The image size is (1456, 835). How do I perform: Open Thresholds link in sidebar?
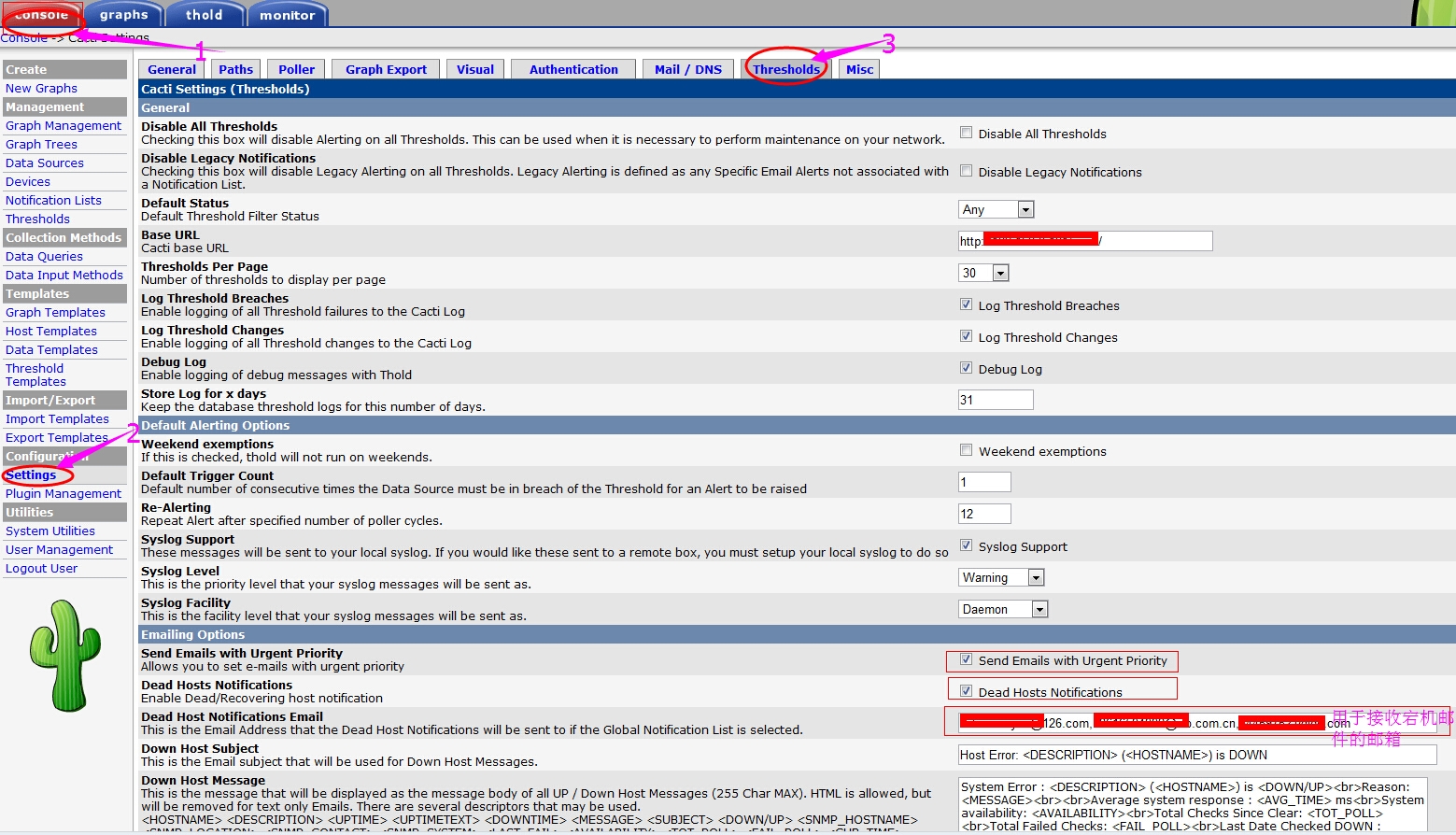tap(37, 219)
